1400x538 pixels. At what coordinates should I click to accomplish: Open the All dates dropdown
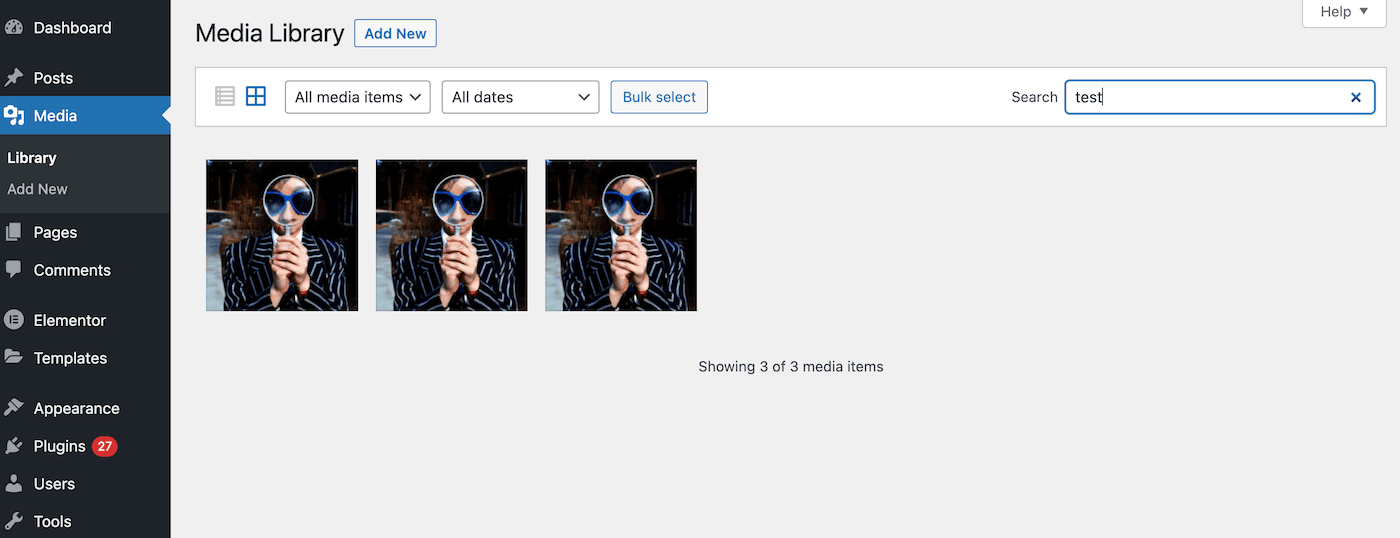pos(520,97)
